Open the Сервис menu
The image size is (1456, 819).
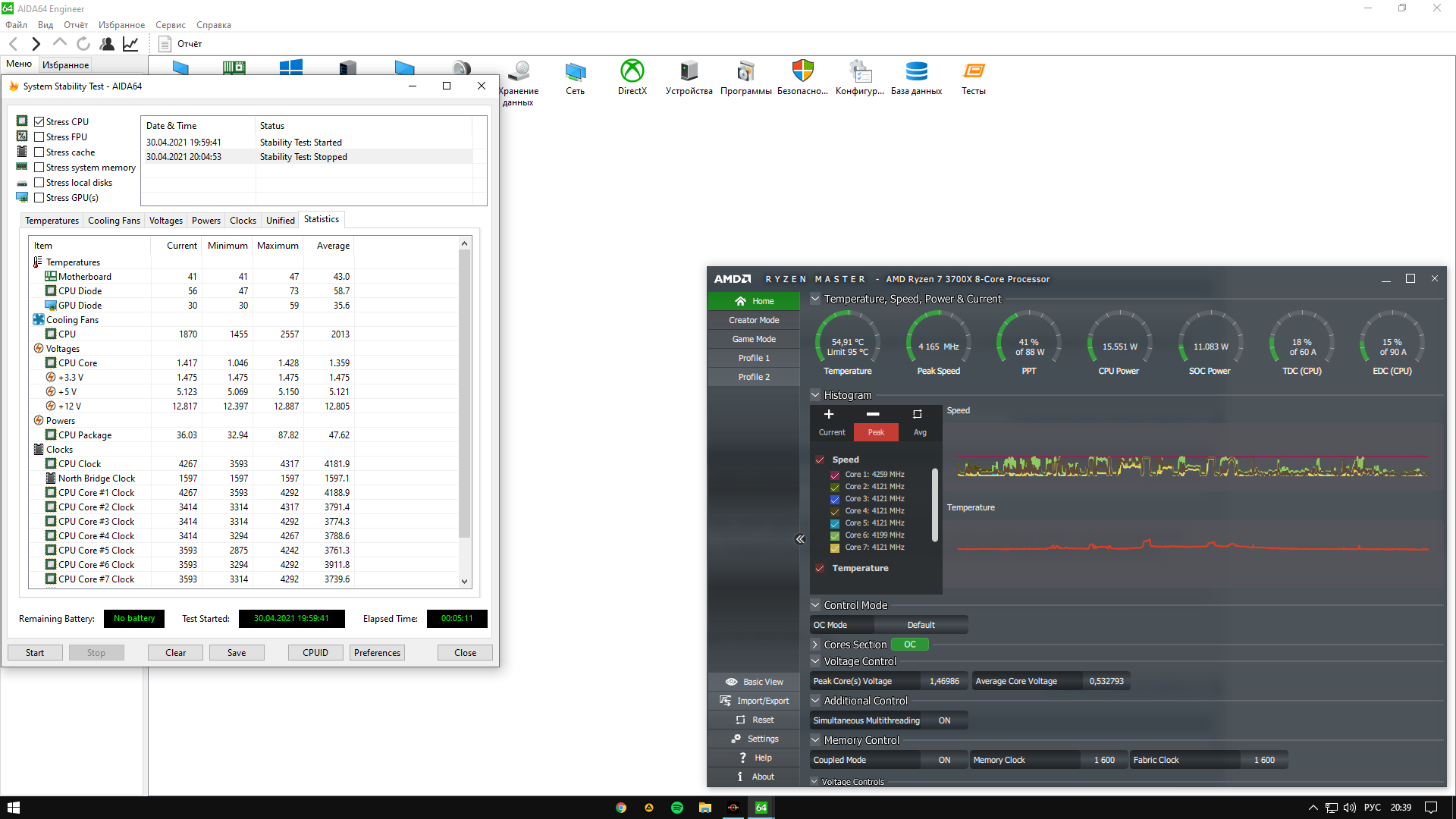point(170,25)
